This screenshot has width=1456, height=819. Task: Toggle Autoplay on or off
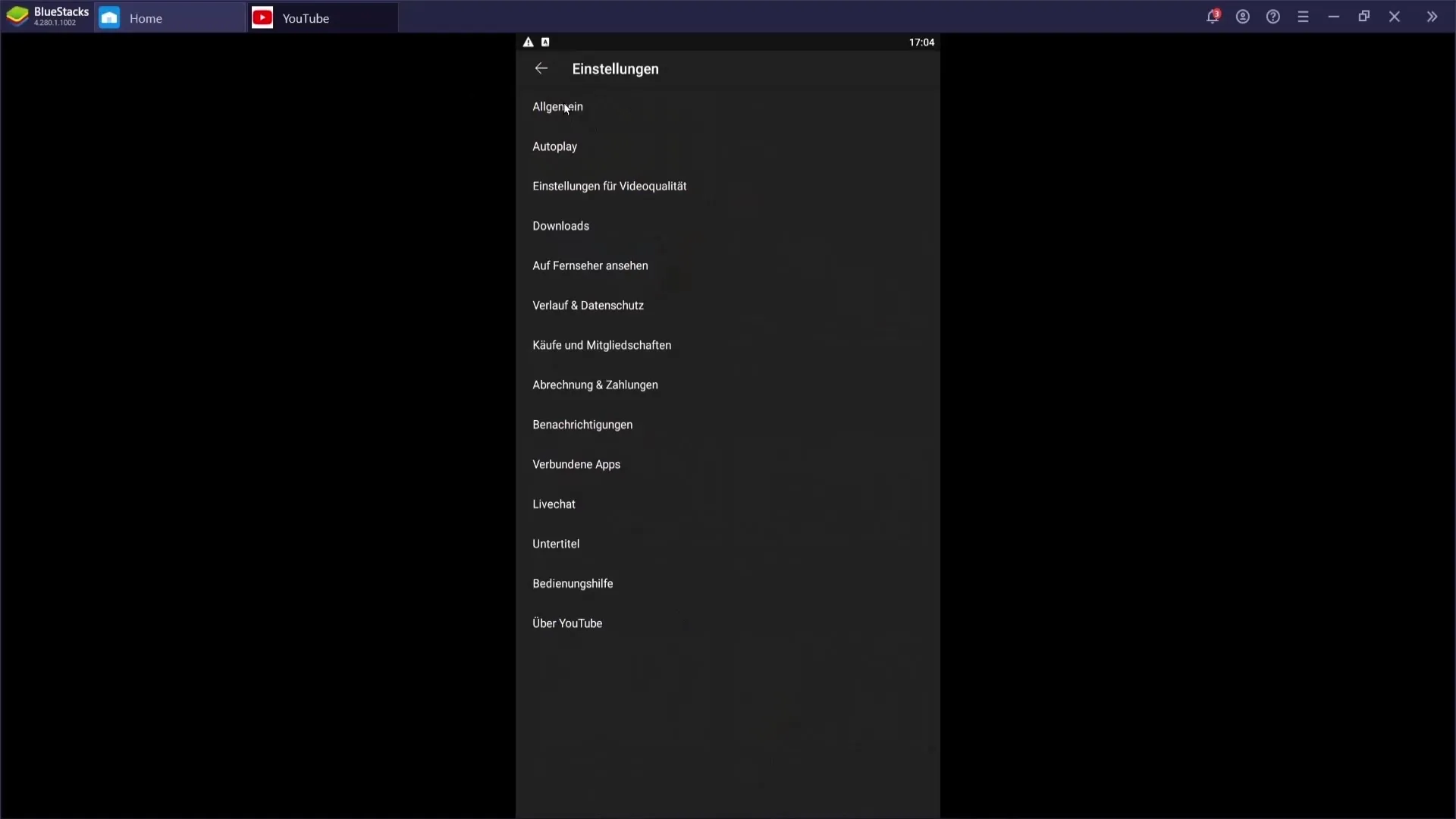[556, 146]
